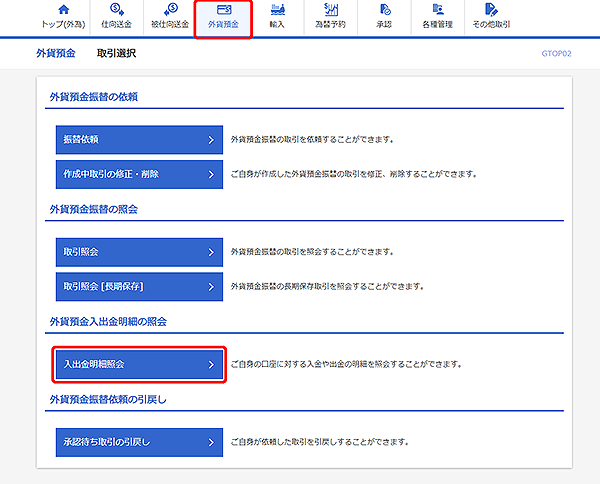Click the 承認待ち取引の引戻し button

click(x=139, y=442)
